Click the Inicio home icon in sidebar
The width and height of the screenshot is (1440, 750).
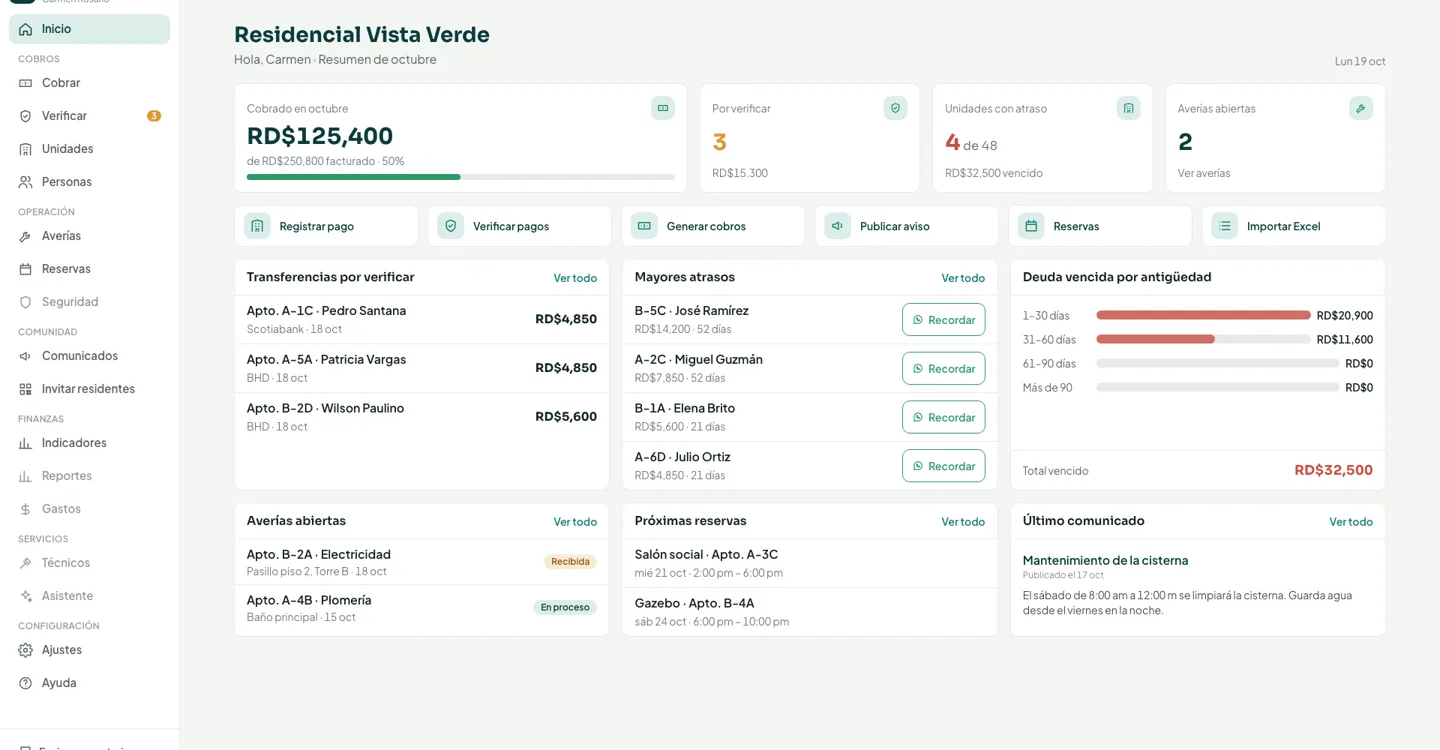pos(26,29)
